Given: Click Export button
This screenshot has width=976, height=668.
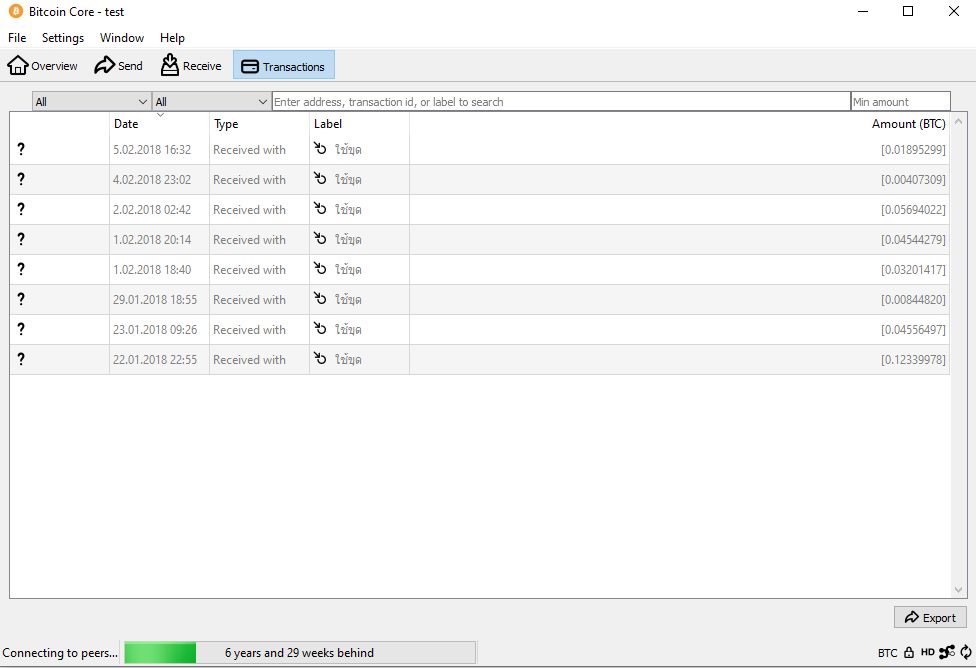Looking at the screenshot, I should point(930,618).
